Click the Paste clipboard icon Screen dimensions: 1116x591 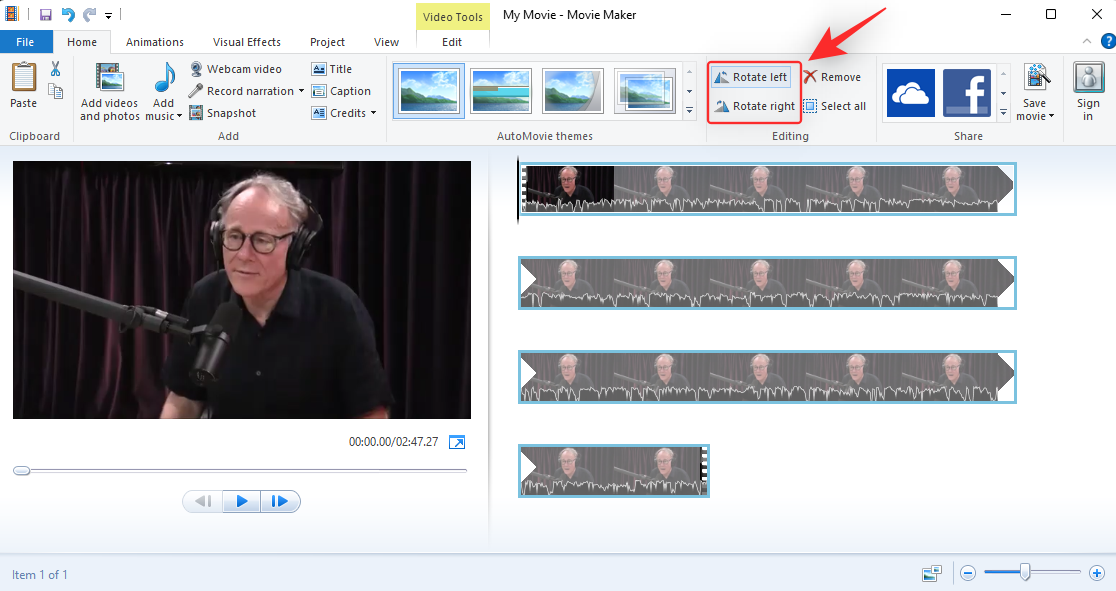pos(23,77)
